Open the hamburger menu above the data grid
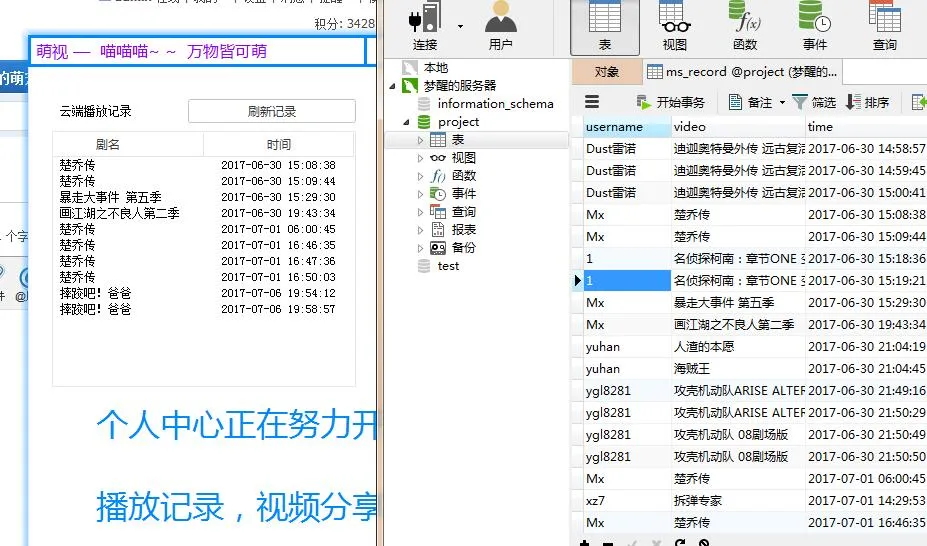Screen dimensions: 927x546 coord(592,102)
